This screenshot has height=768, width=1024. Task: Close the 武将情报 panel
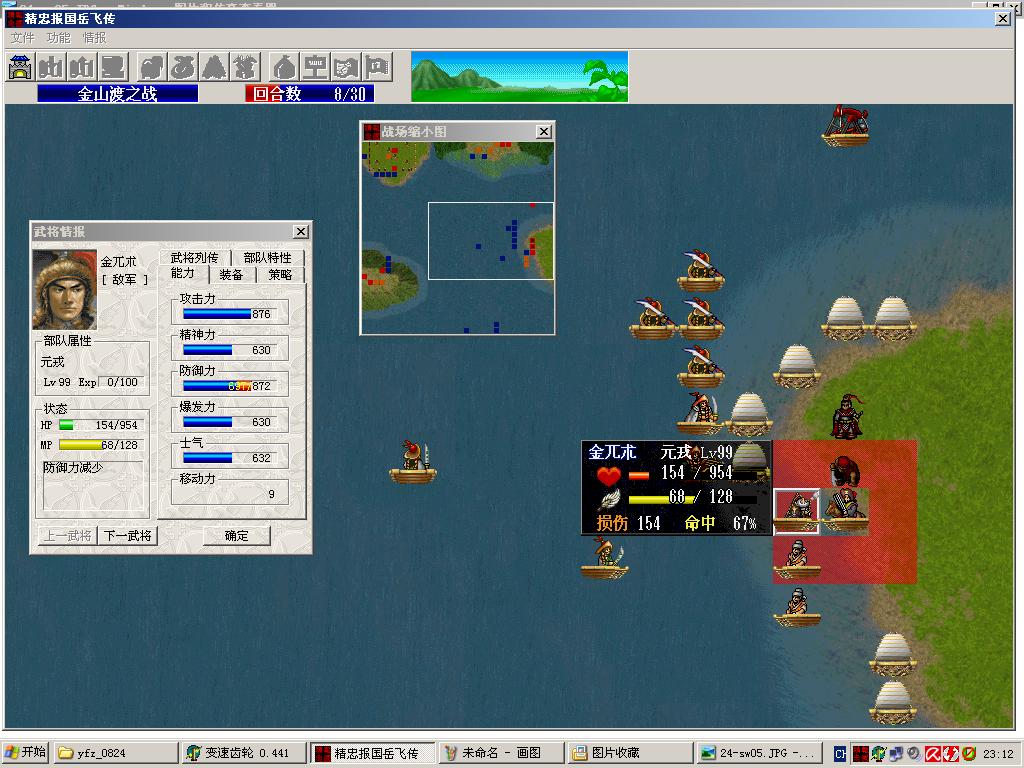300,232
